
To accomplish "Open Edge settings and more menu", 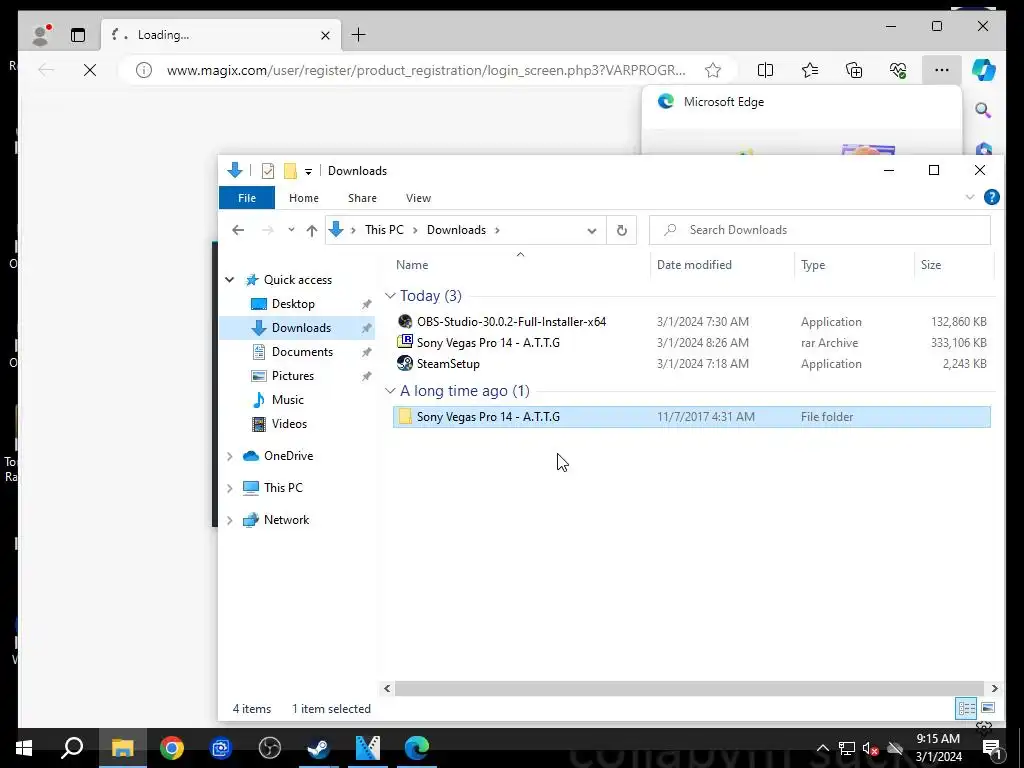I will (x=942, y=70).
